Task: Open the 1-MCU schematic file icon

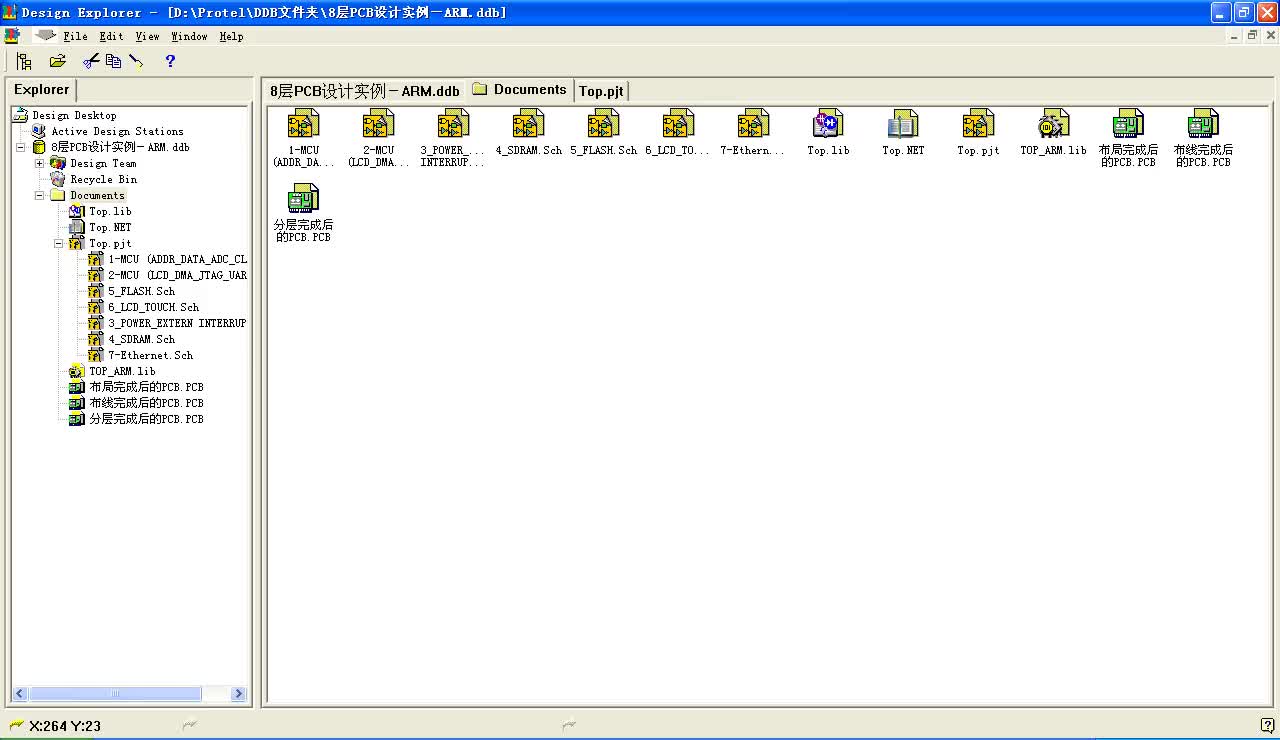Action: (303, 125)
